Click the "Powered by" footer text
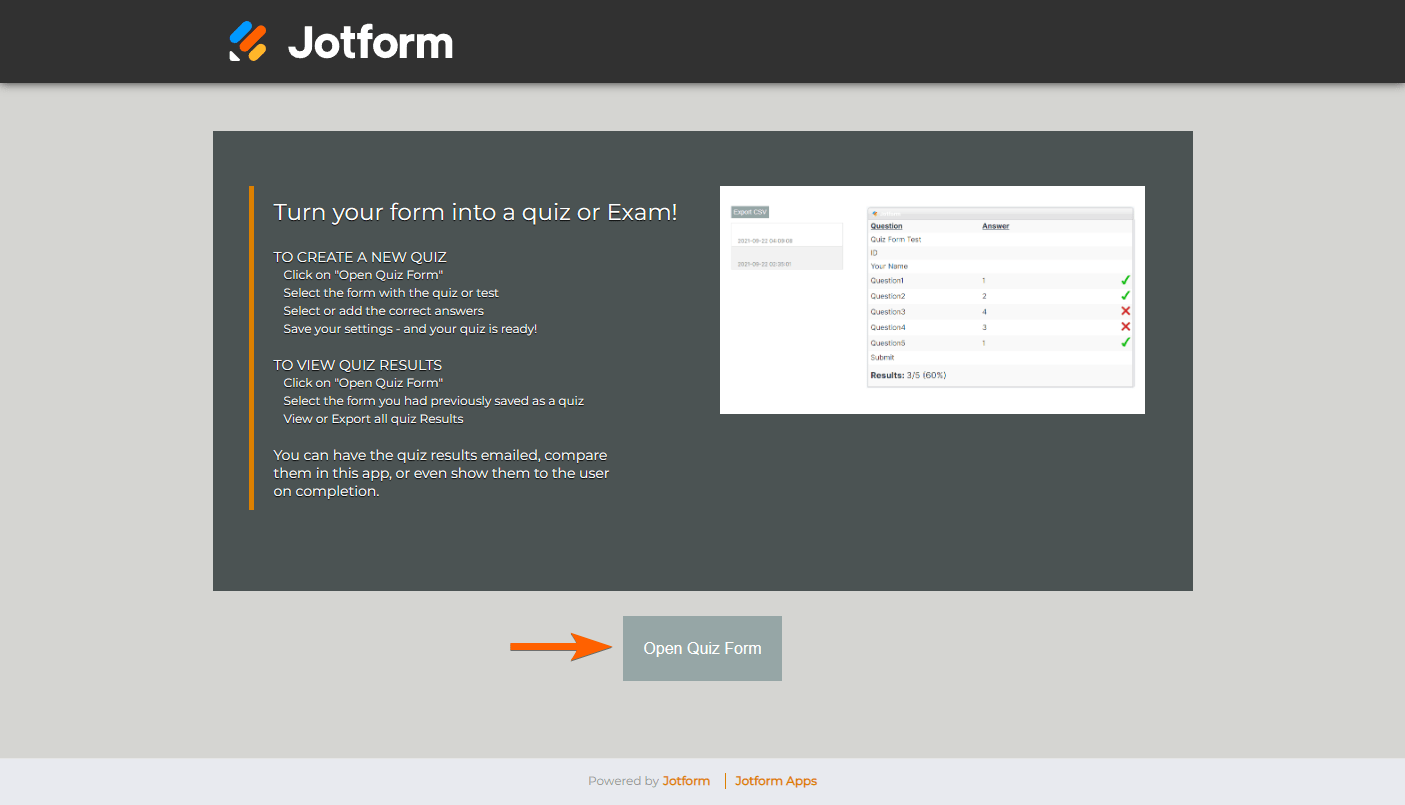 [623, 781]
